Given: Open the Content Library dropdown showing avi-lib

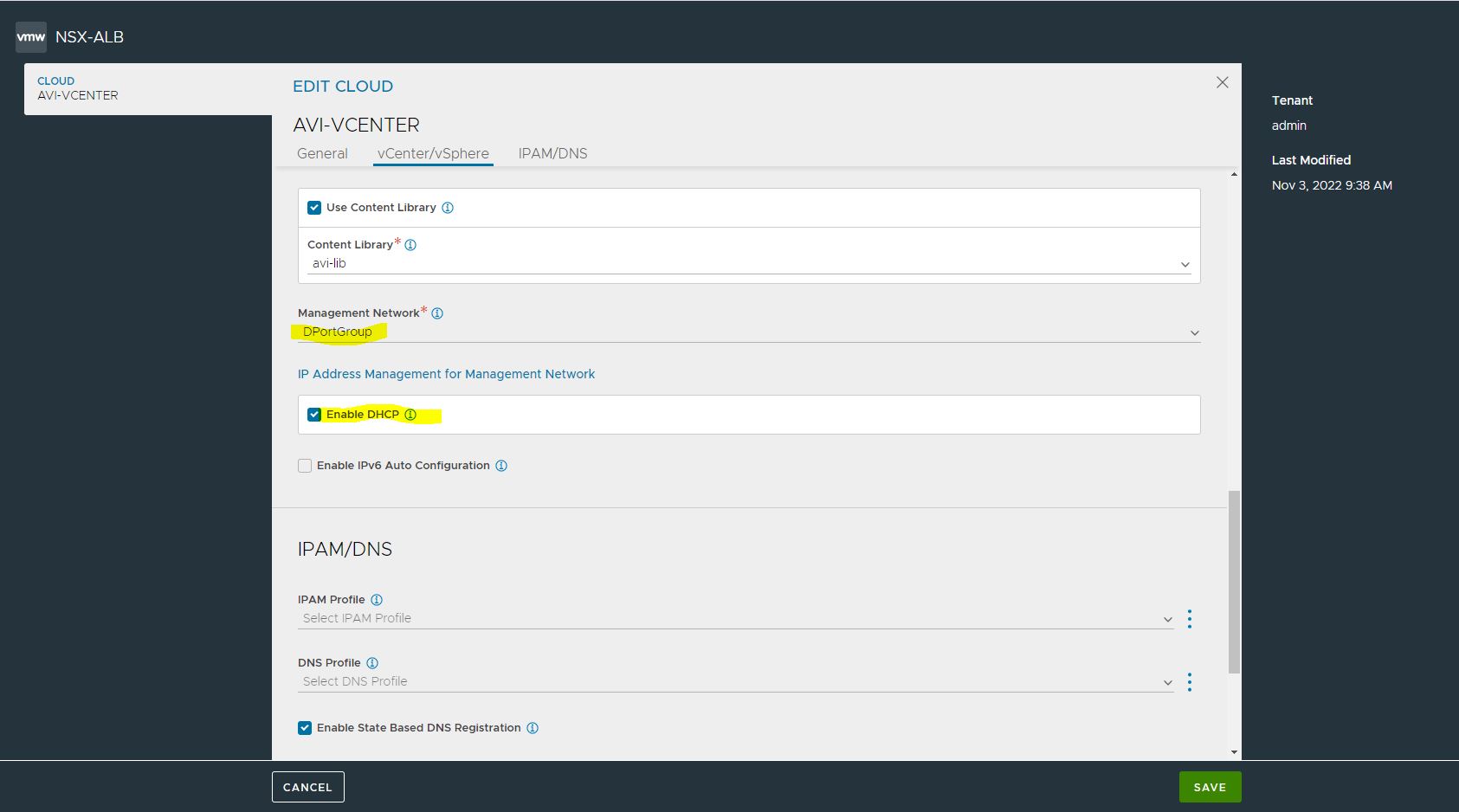Looking at the screenshot, I should point(749,264).
